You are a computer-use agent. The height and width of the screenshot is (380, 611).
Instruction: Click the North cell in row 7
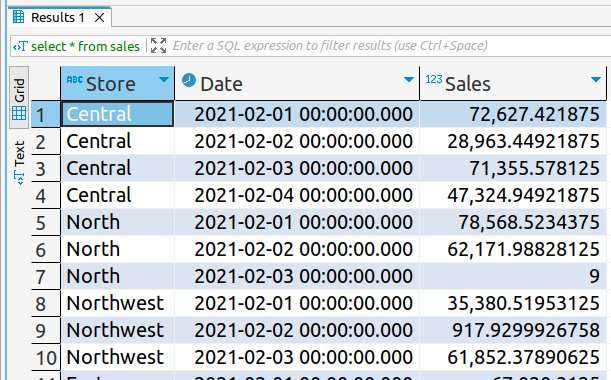117,276
